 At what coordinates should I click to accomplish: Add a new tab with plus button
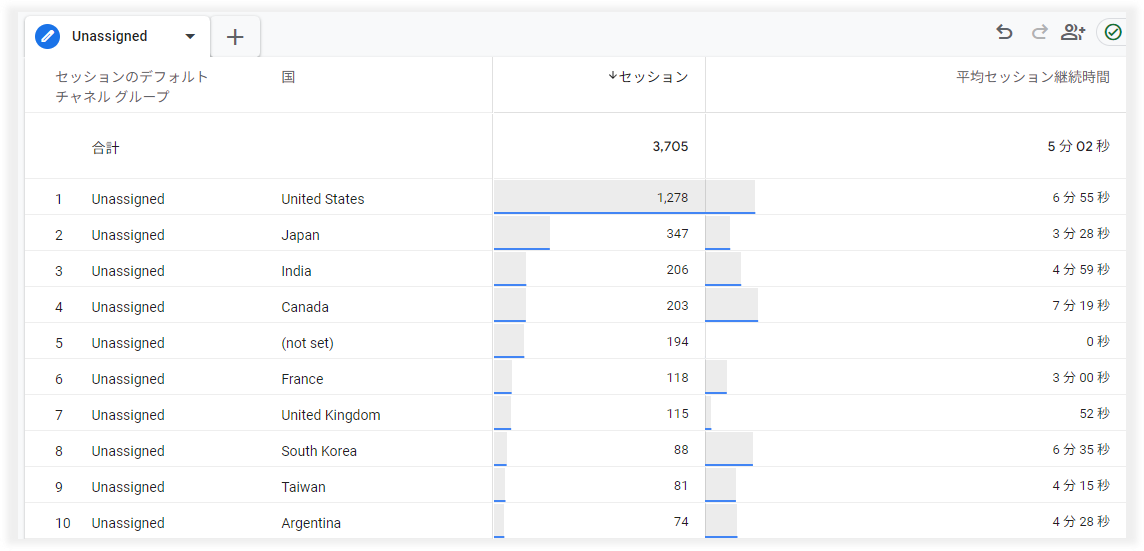pyautogui.click(x=235, y=37)
